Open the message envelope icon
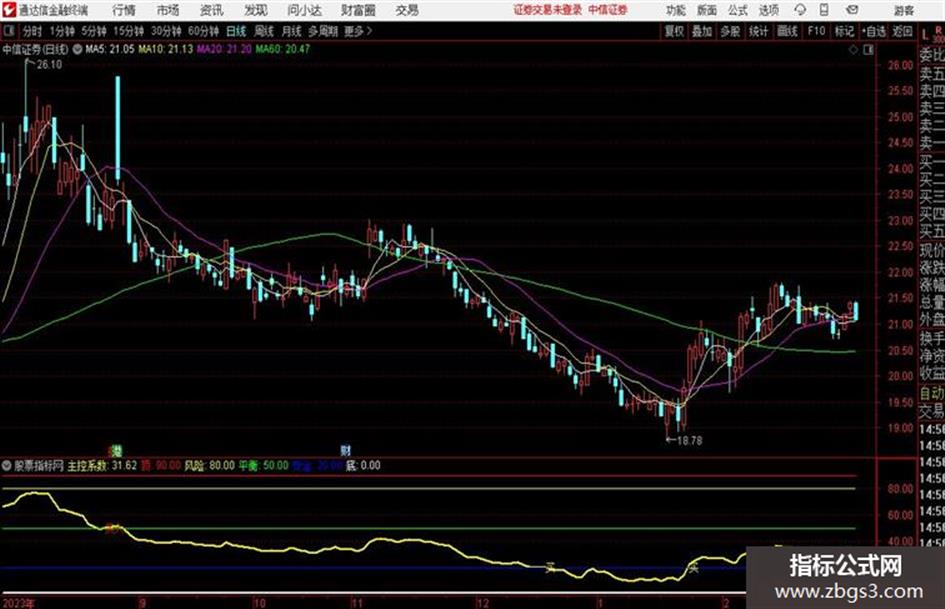 [852, 10]
